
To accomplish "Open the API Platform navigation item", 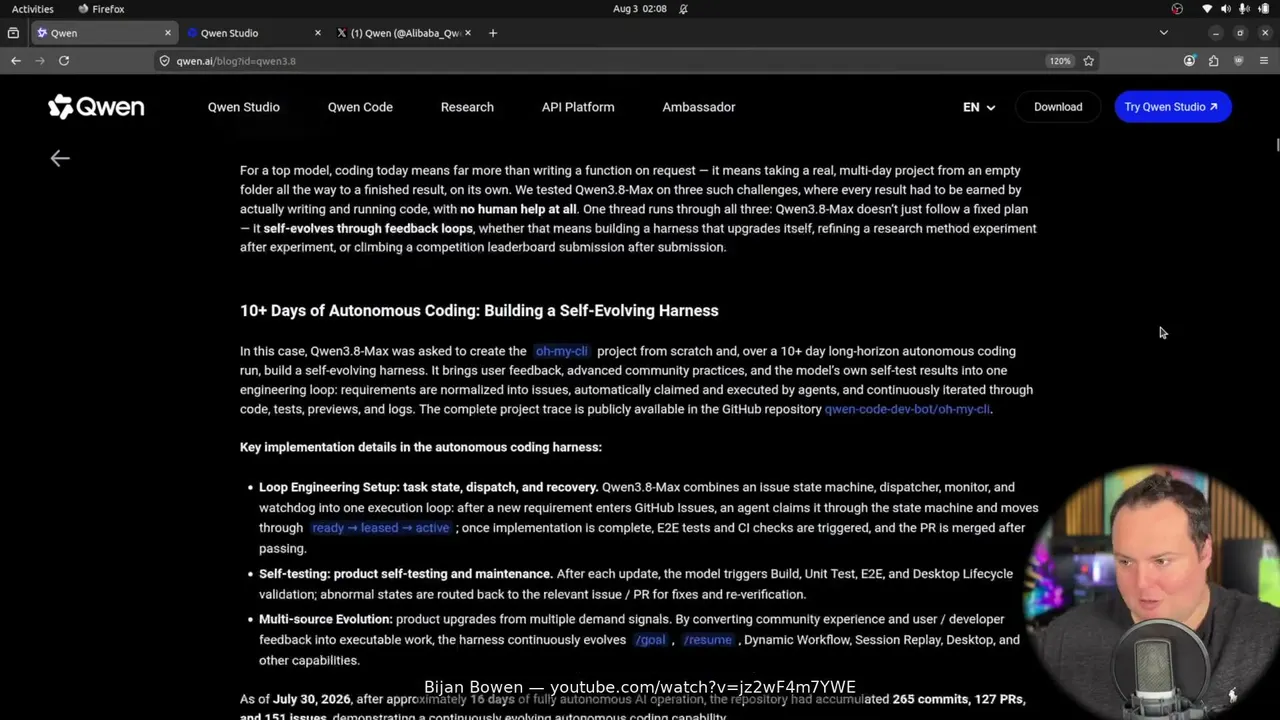I will point(578,107).
